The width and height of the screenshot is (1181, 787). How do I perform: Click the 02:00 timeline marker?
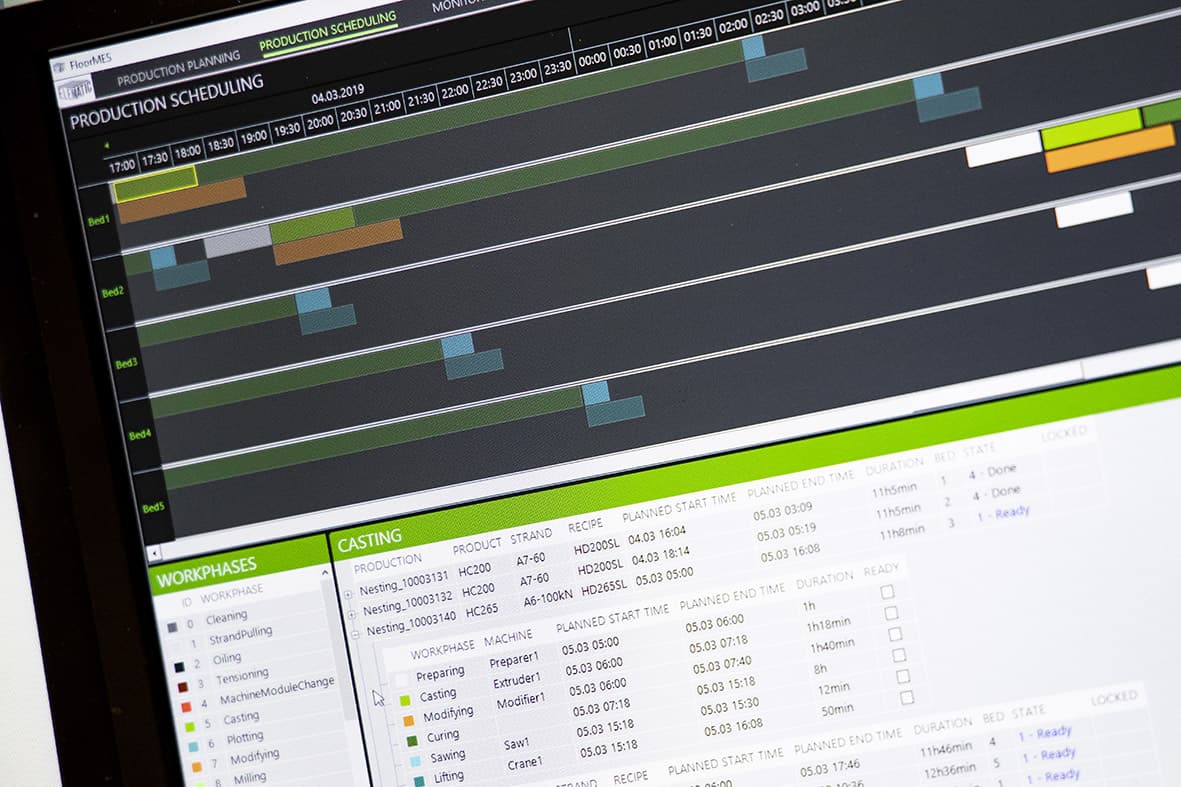[x=733, y=26]
